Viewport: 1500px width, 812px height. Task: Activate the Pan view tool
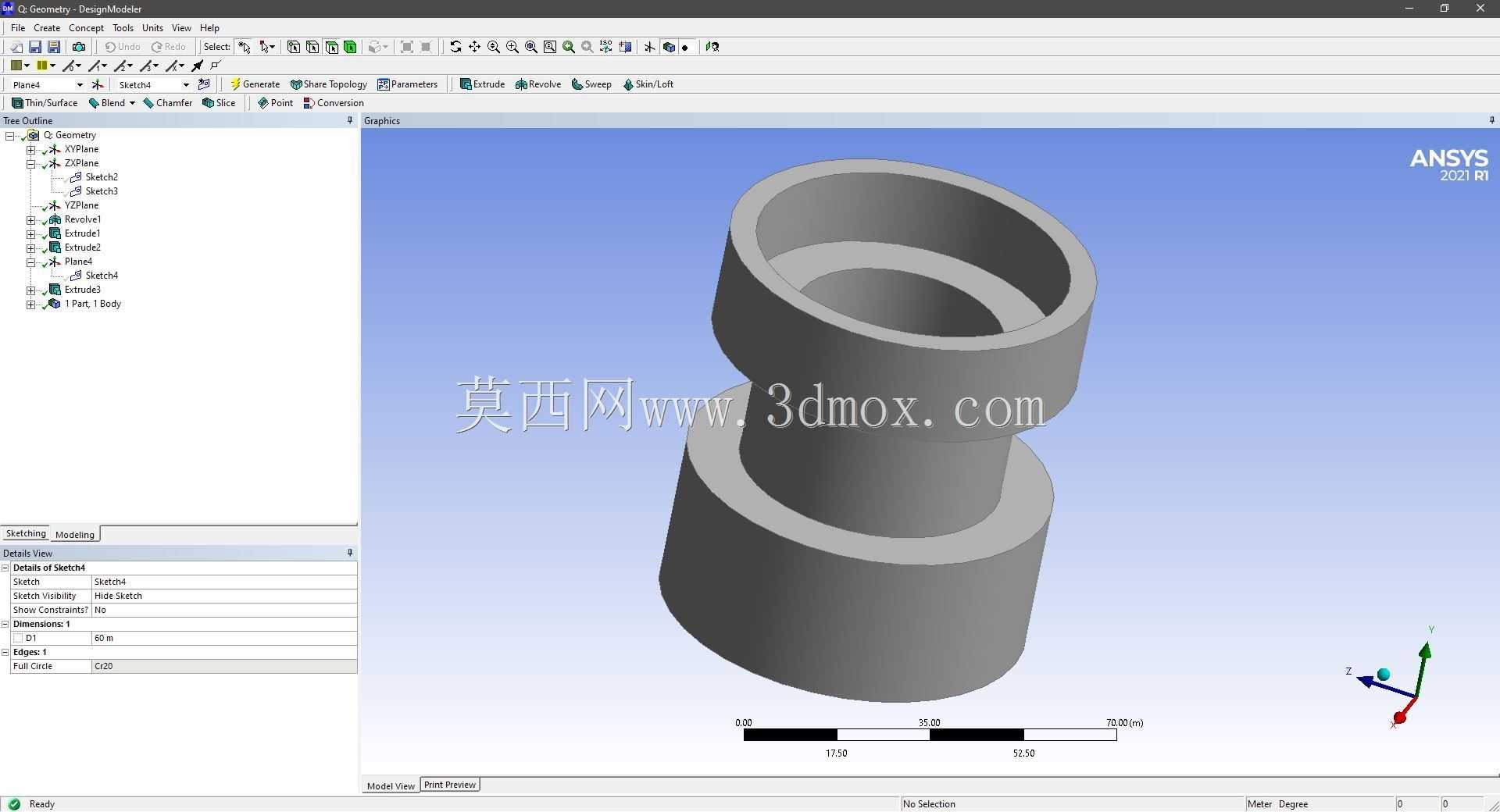pos(474,47)
